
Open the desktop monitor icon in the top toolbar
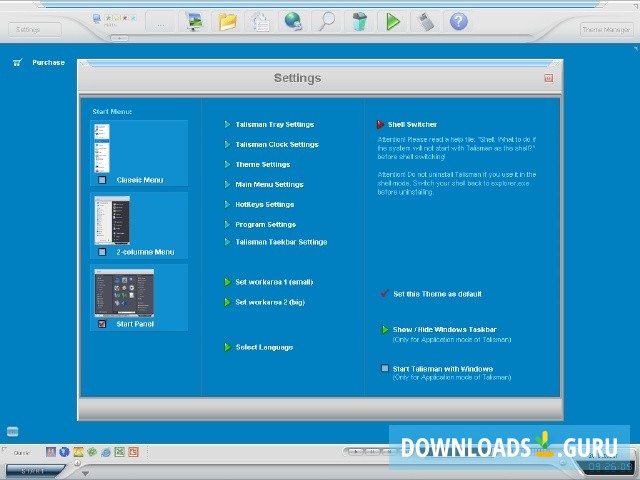pyautogui.click(x=194, y=21)
